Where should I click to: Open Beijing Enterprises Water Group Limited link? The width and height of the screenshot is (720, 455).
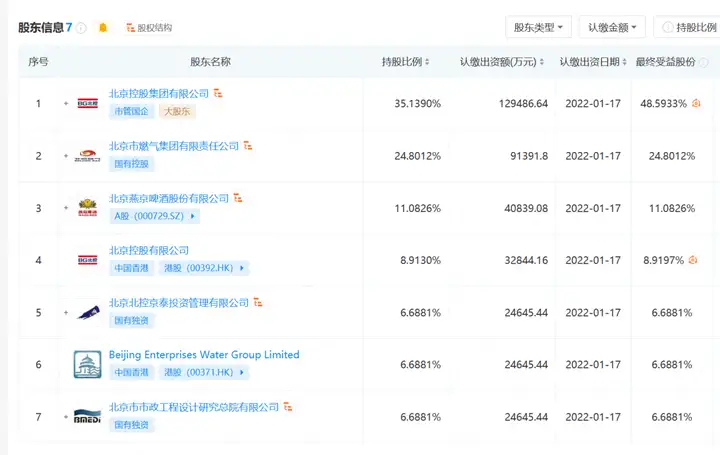(x=204, y=354)
